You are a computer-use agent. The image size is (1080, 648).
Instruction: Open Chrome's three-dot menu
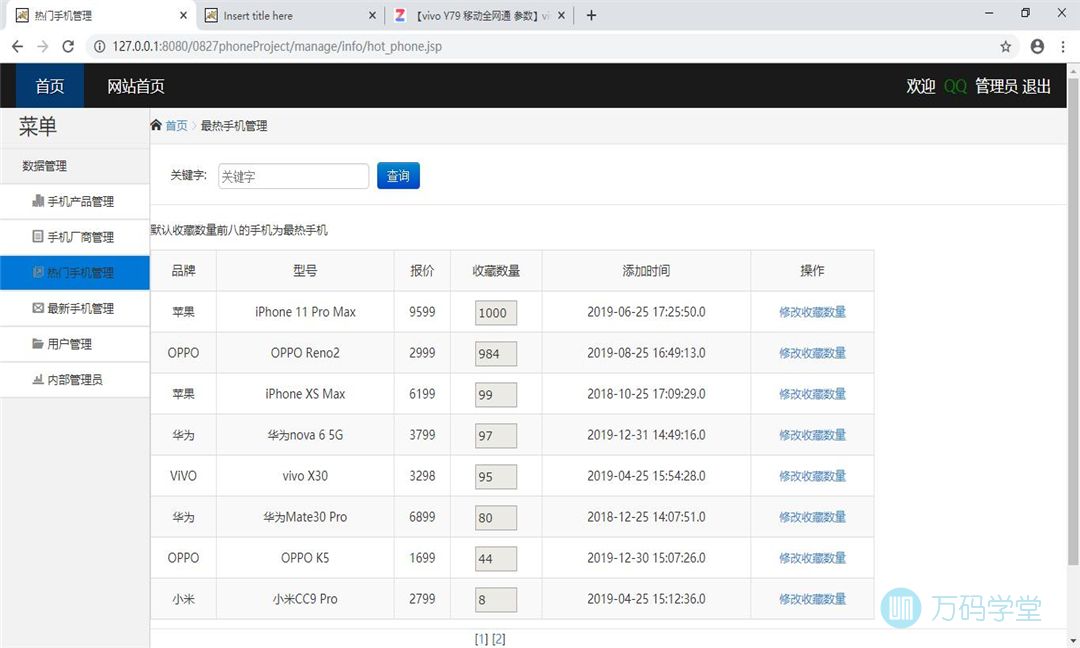pyautogui.click(x=1064, y=46)
